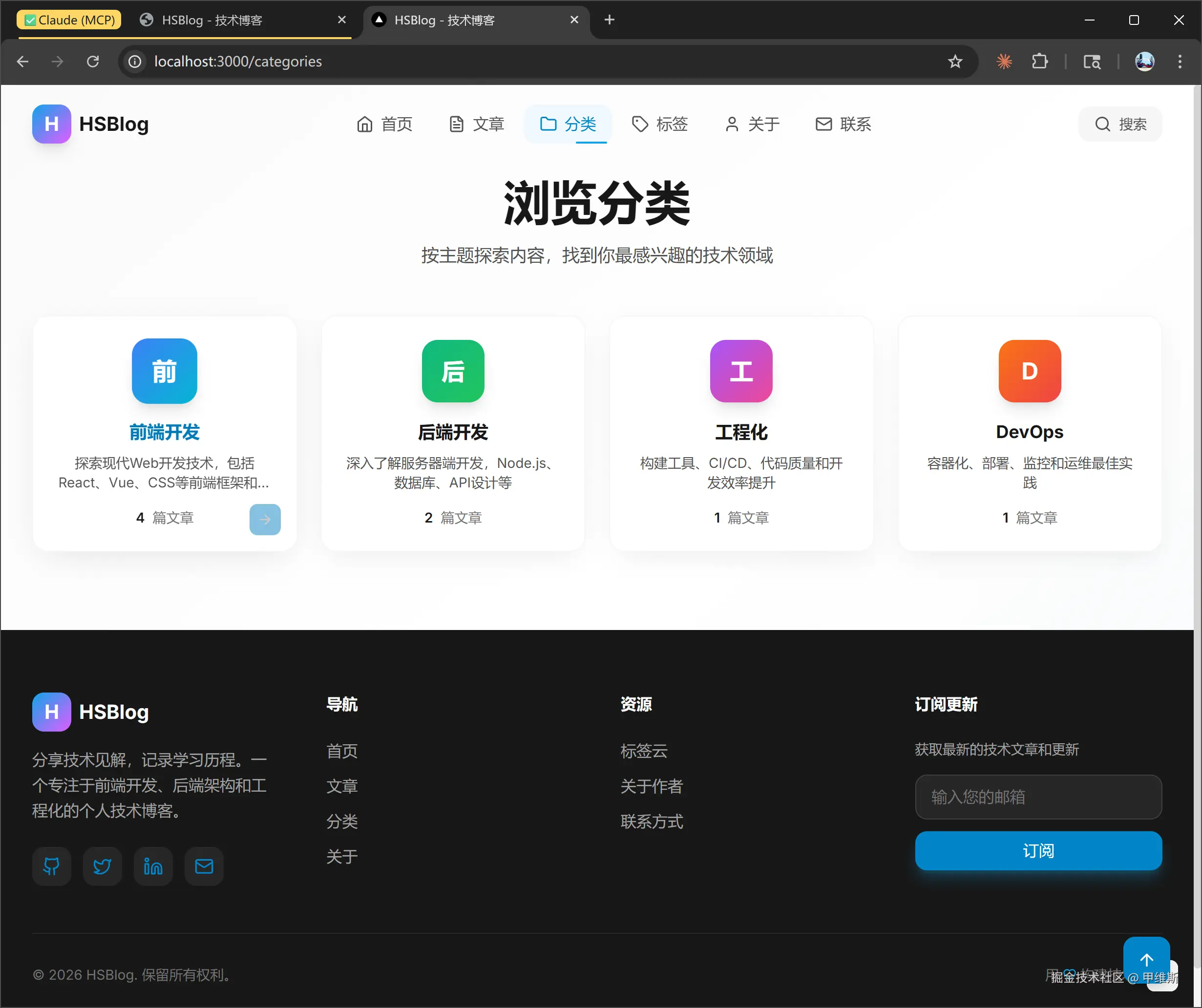Go to 标签 in the navigation bar
1202x1008 pixels.
click(659, 124)
